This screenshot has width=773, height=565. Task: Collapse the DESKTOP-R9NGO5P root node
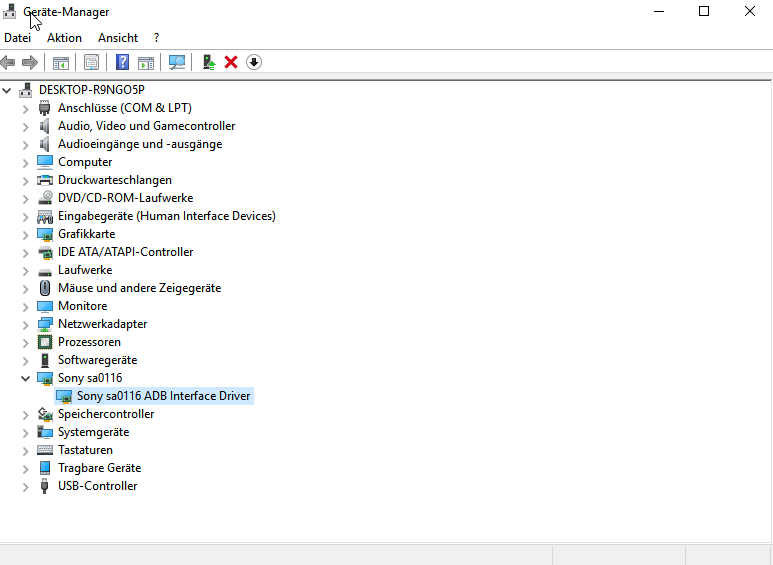click(7, 90)
